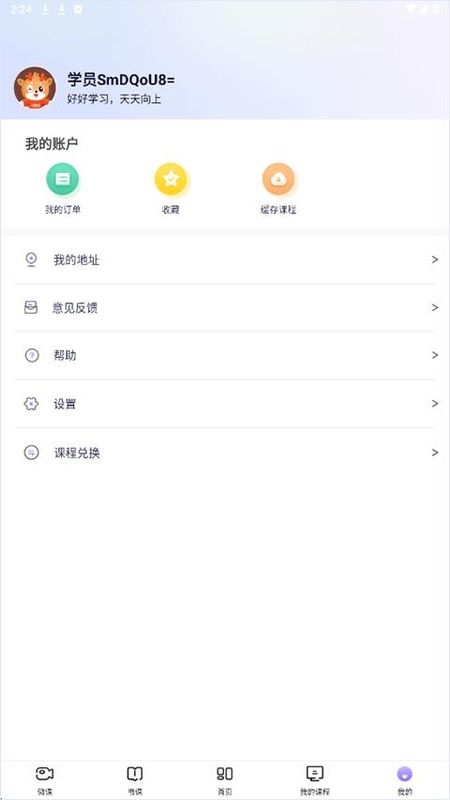Switch to the 我的课程 tab
450x800 pixels.
pyautogui.click(x=315, y=781)
